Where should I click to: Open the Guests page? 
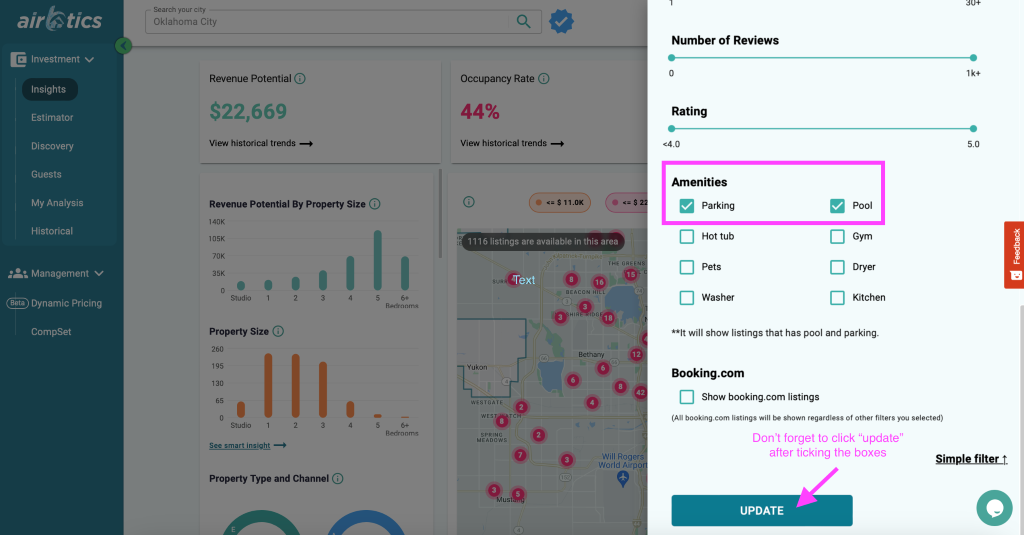coord(46,174)
